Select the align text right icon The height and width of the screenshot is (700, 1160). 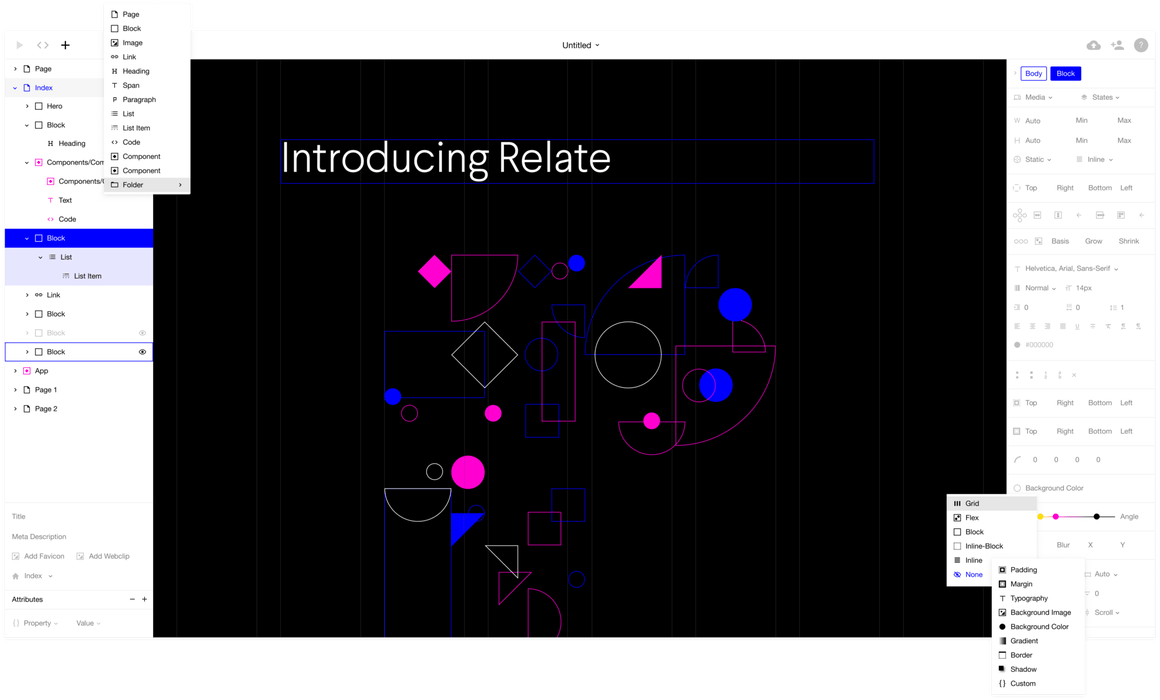point(1047,326)
